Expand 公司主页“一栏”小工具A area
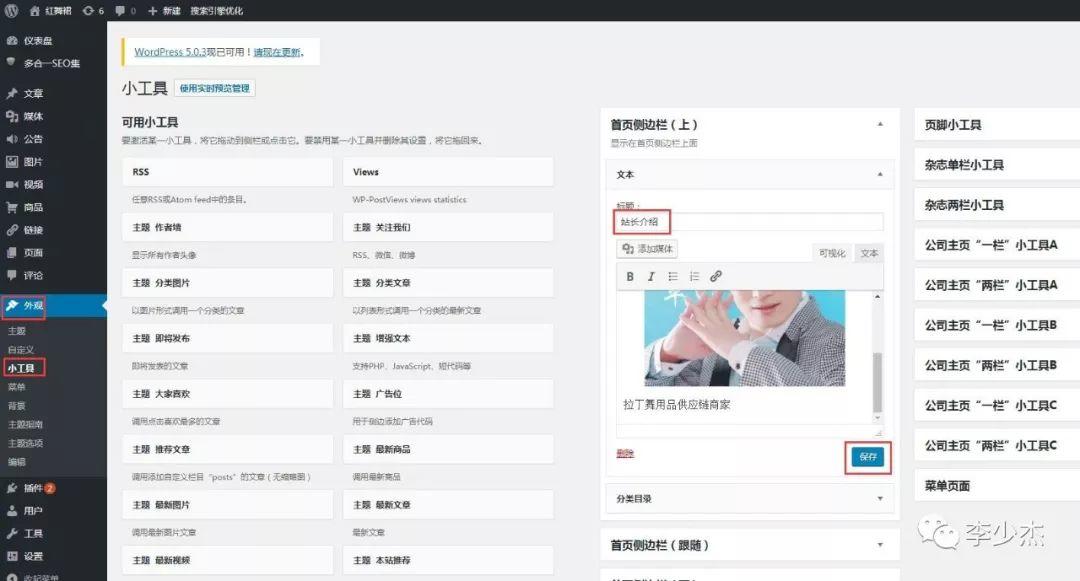1080x581 pixels. pyautogui.click(x=997, y=244)
